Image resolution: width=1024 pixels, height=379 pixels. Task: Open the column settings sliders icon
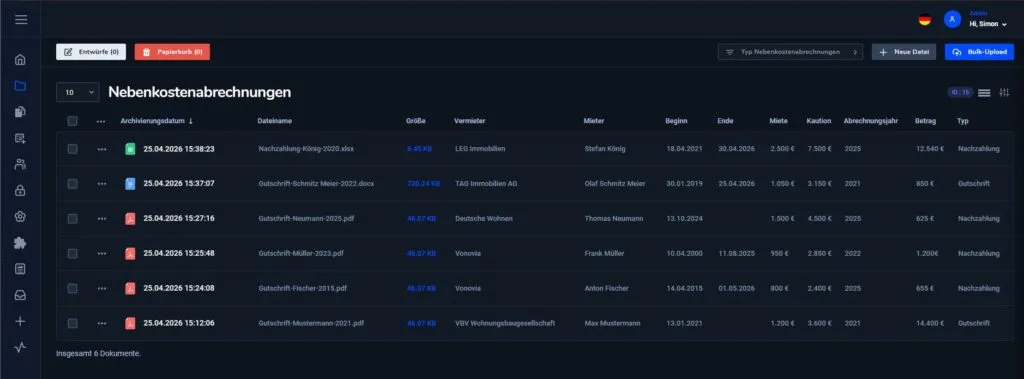click(1004, 93)
